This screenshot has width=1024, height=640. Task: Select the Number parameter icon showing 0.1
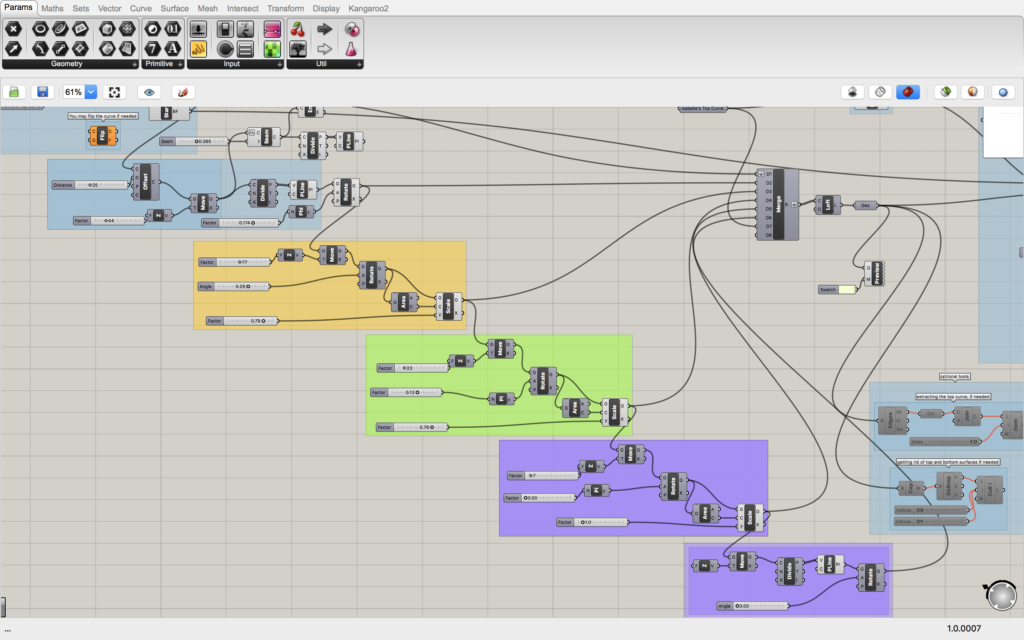point(172,29)
